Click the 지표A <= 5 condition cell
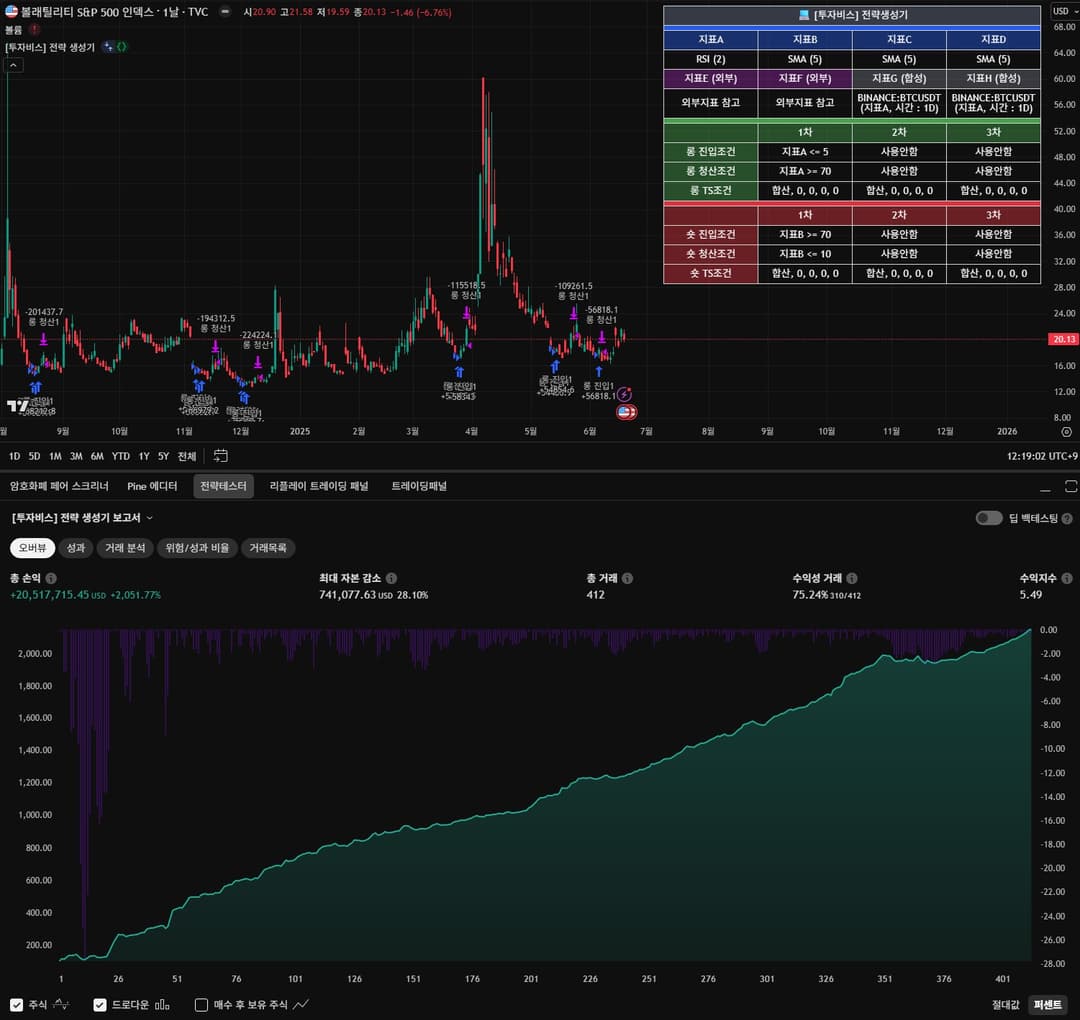Image resolution: width=1080 pixels, height=1020 pixels. coord(804,152)
